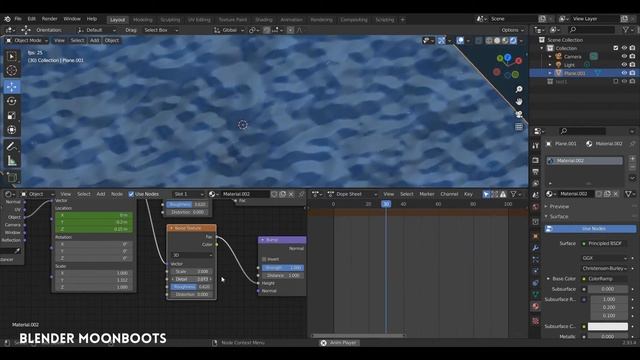Activate the Scale tool

pyautogui.click(x=11, y=116)
